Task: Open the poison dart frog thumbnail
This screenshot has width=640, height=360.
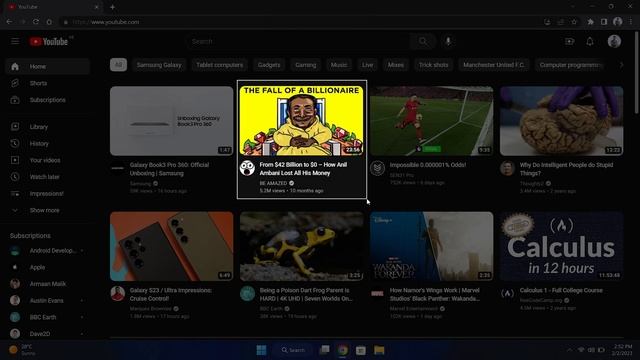Action: 302,246
